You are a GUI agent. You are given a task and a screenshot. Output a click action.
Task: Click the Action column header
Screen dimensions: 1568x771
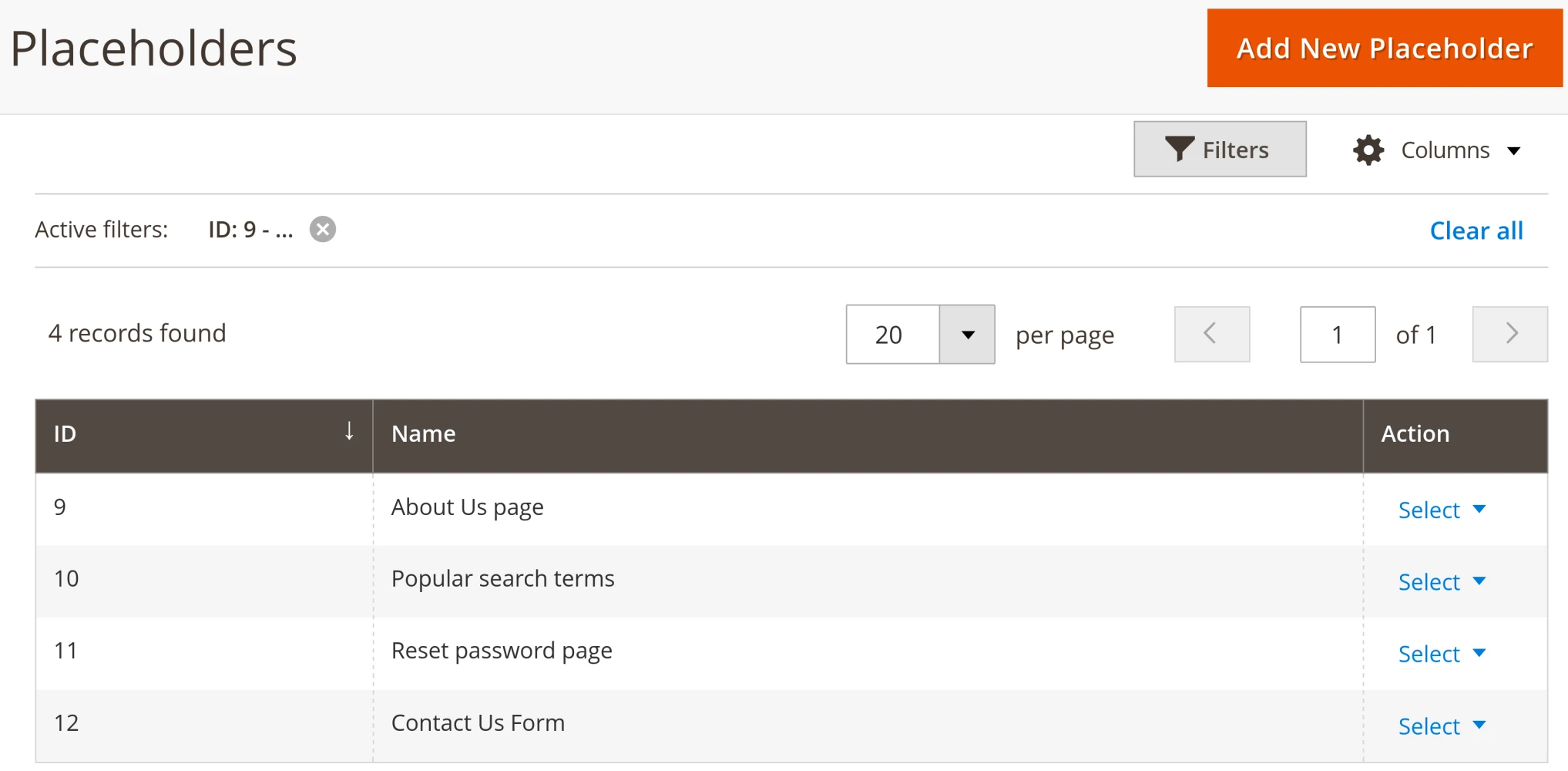[x=1415, y=433]
